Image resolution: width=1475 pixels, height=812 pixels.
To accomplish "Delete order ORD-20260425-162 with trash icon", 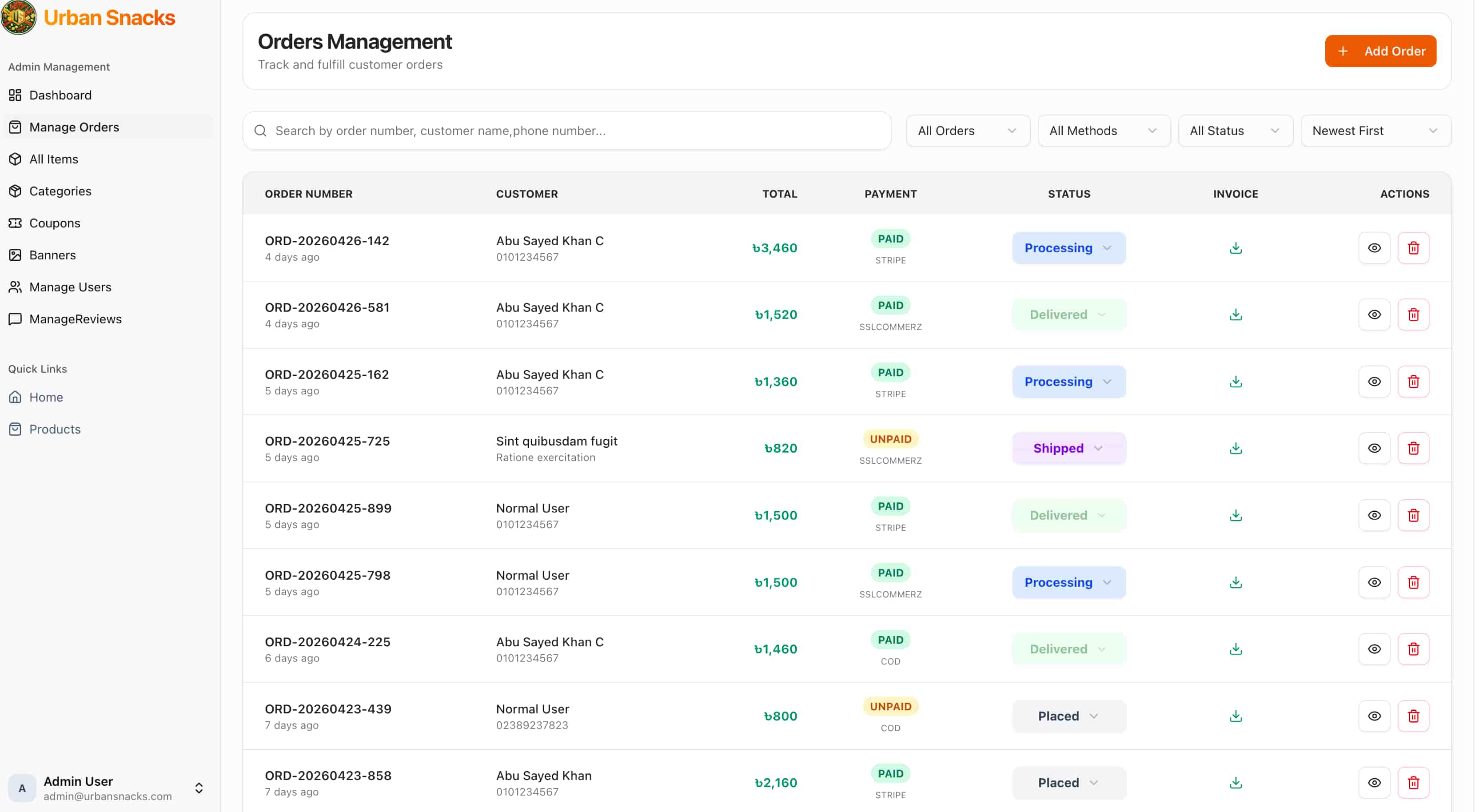I will pos(1413,382).
